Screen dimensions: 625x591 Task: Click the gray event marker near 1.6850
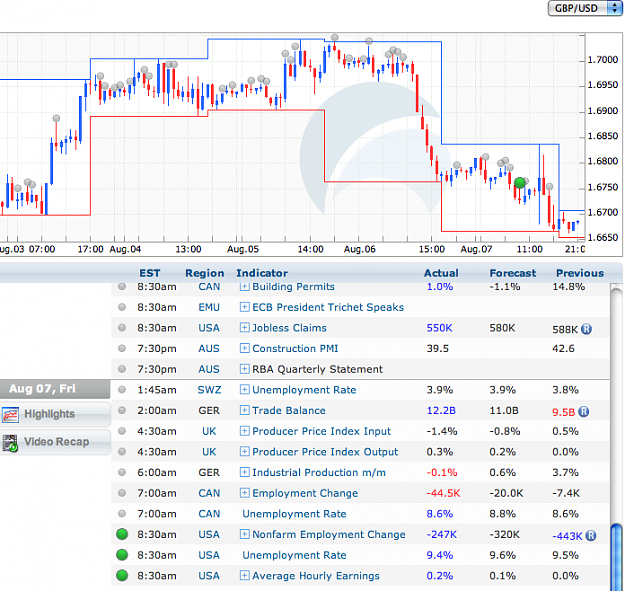tap(56, 118)
